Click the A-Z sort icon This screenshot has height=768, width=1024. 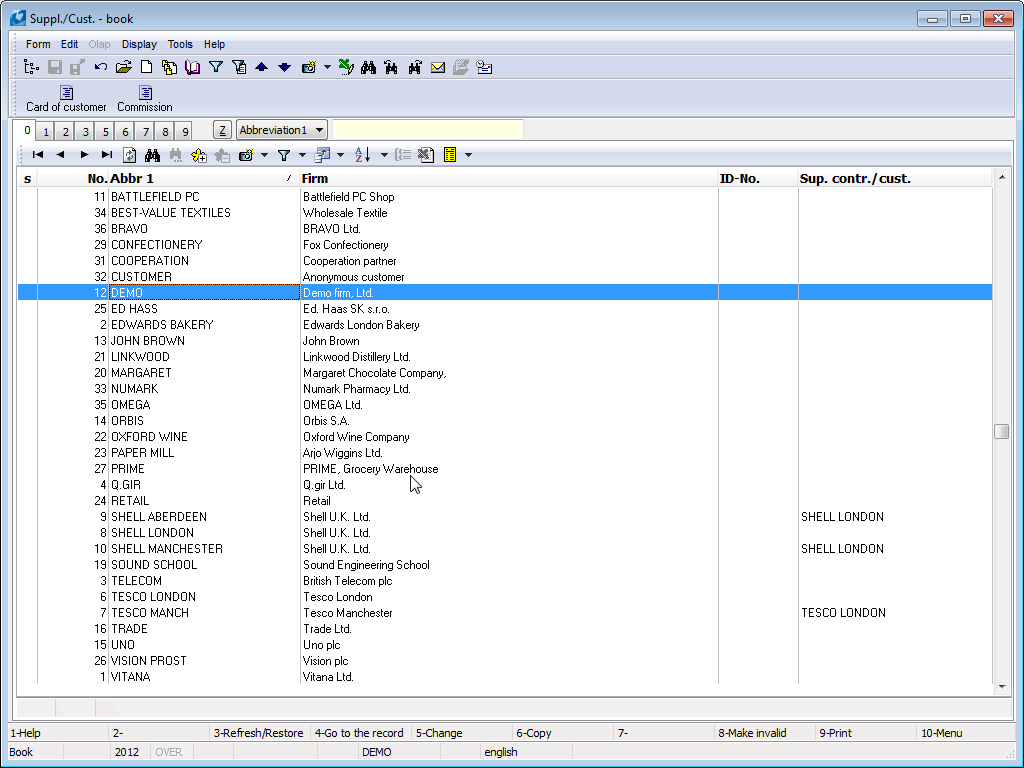(362, 155)
